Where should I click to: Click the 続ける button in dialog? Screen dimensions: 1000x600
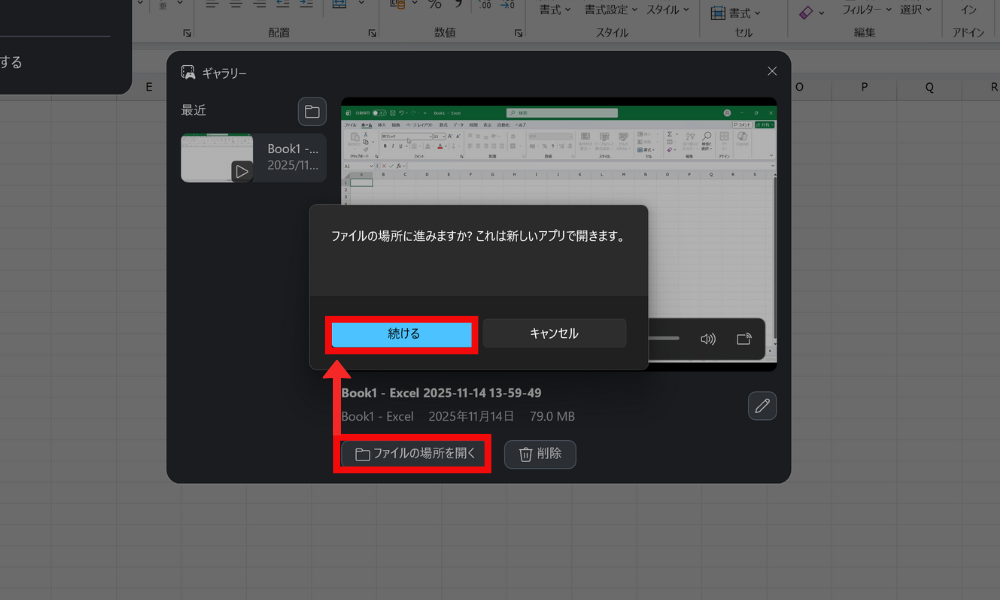coord(403,334)
